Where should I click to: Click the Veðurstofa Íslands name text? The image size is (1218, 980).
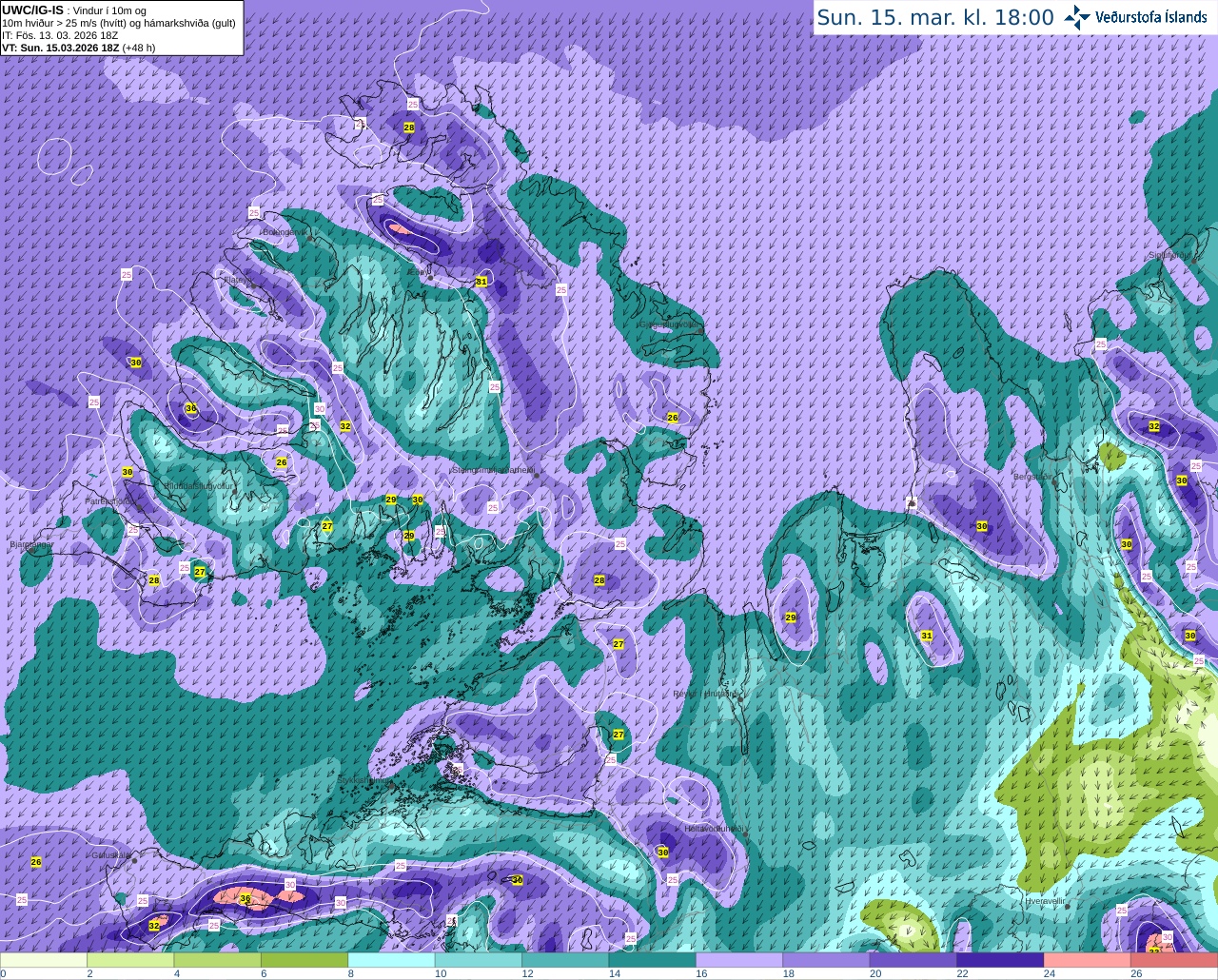click(1151, 17)
